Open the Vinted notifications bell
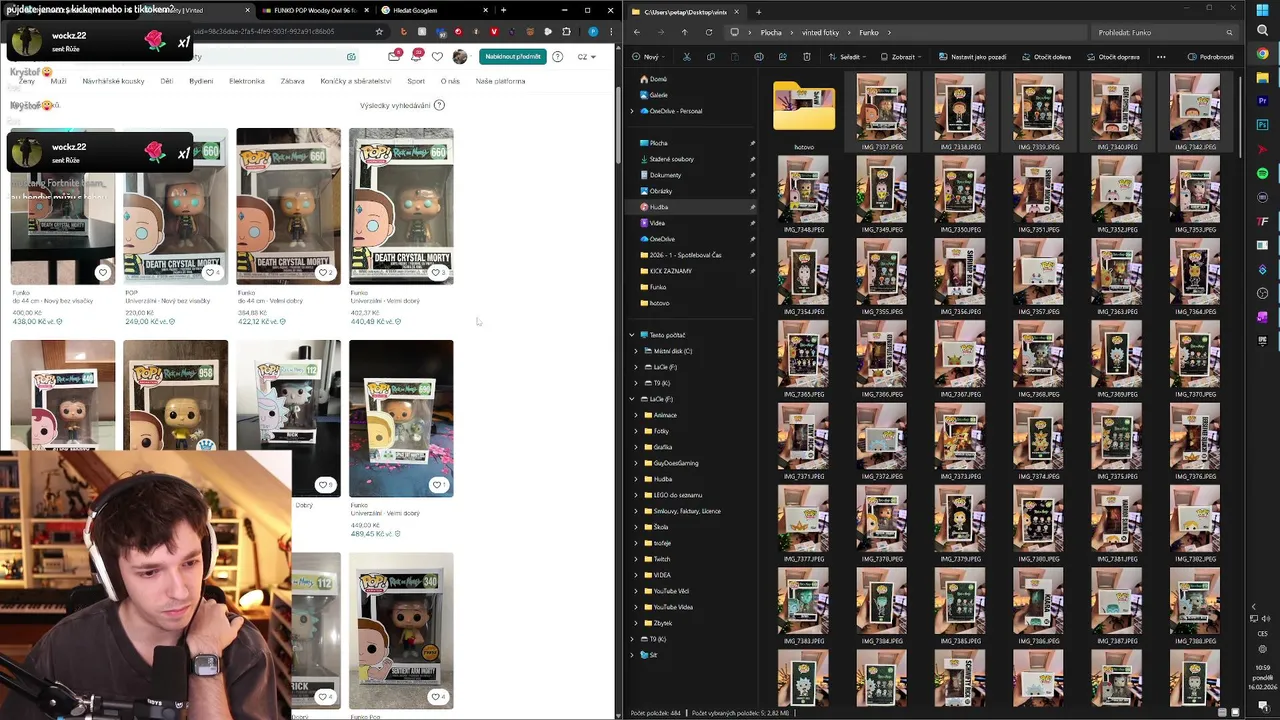The width and height of the screenshot is (1280, 720). [416, 57]
